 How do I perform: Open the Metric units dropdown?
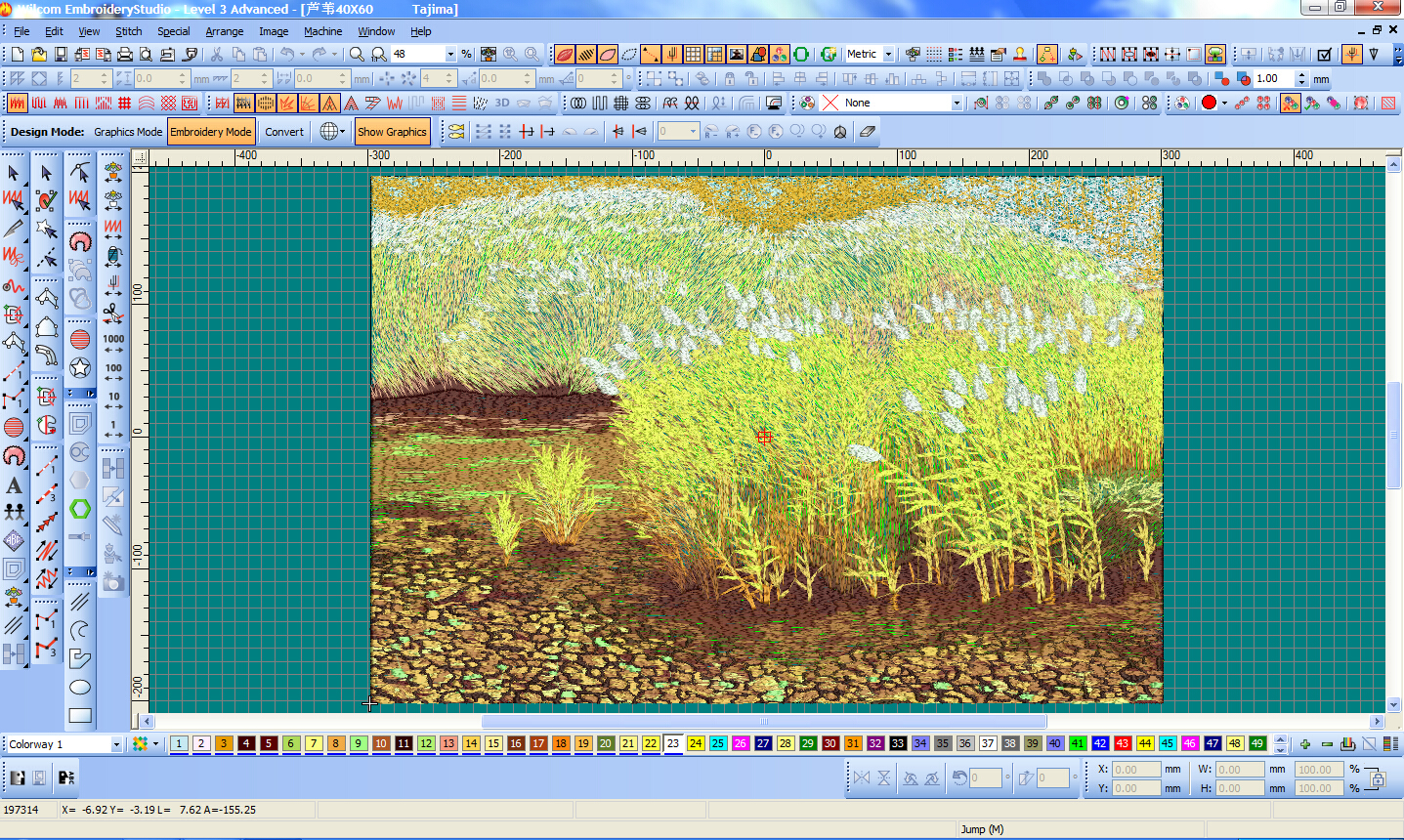(889, 55)
